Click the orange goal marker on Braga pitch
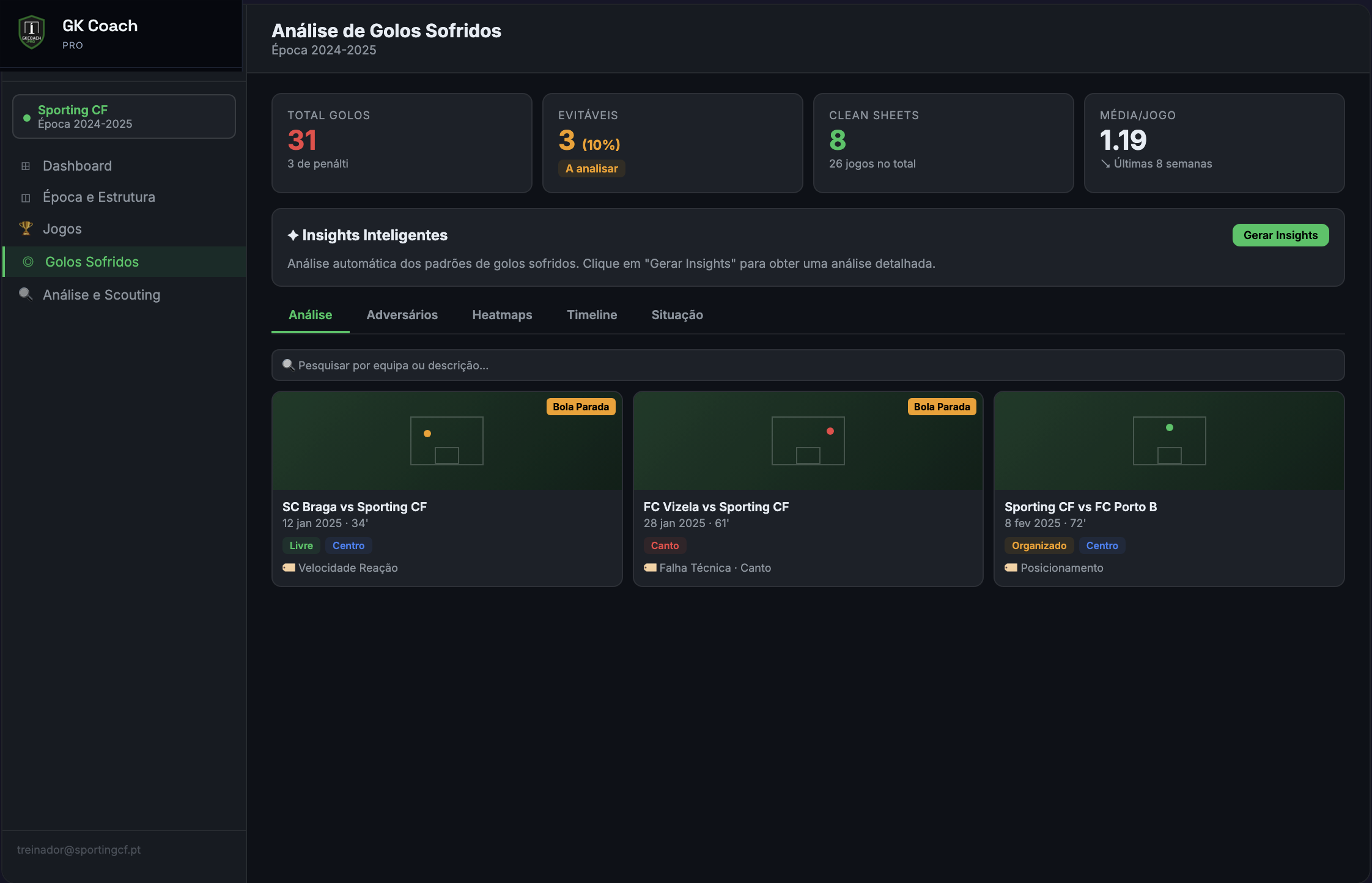Image resolution: width=1372 pixels, height=883 pixels. coord(427,434)
